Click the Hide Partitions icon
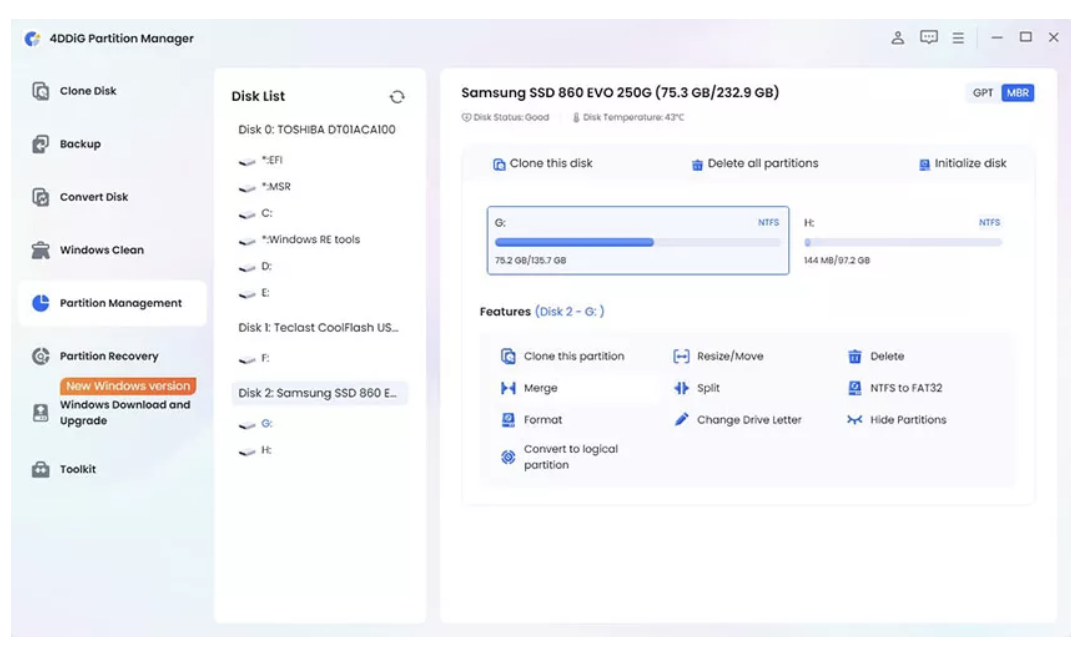 click(854, 420)
